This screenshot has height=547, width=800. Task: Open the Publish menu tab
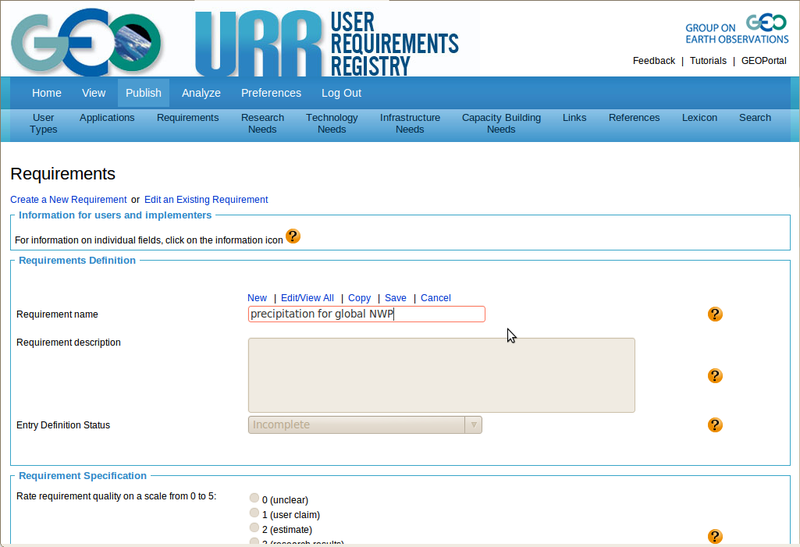coord(143,93)
